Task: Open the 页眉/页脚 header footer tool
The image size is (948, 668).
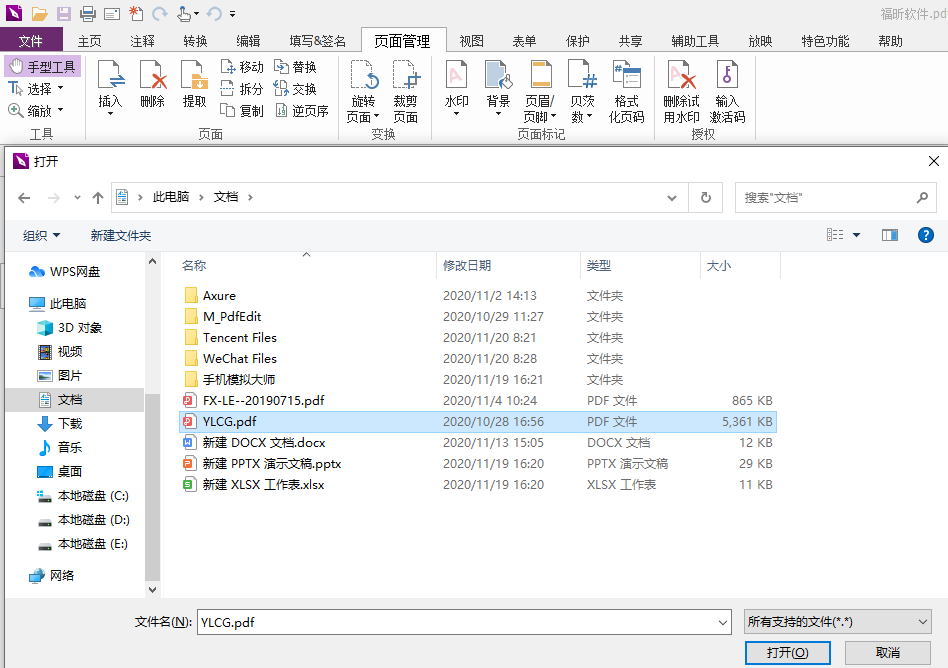Action: (x=540, y=92)
